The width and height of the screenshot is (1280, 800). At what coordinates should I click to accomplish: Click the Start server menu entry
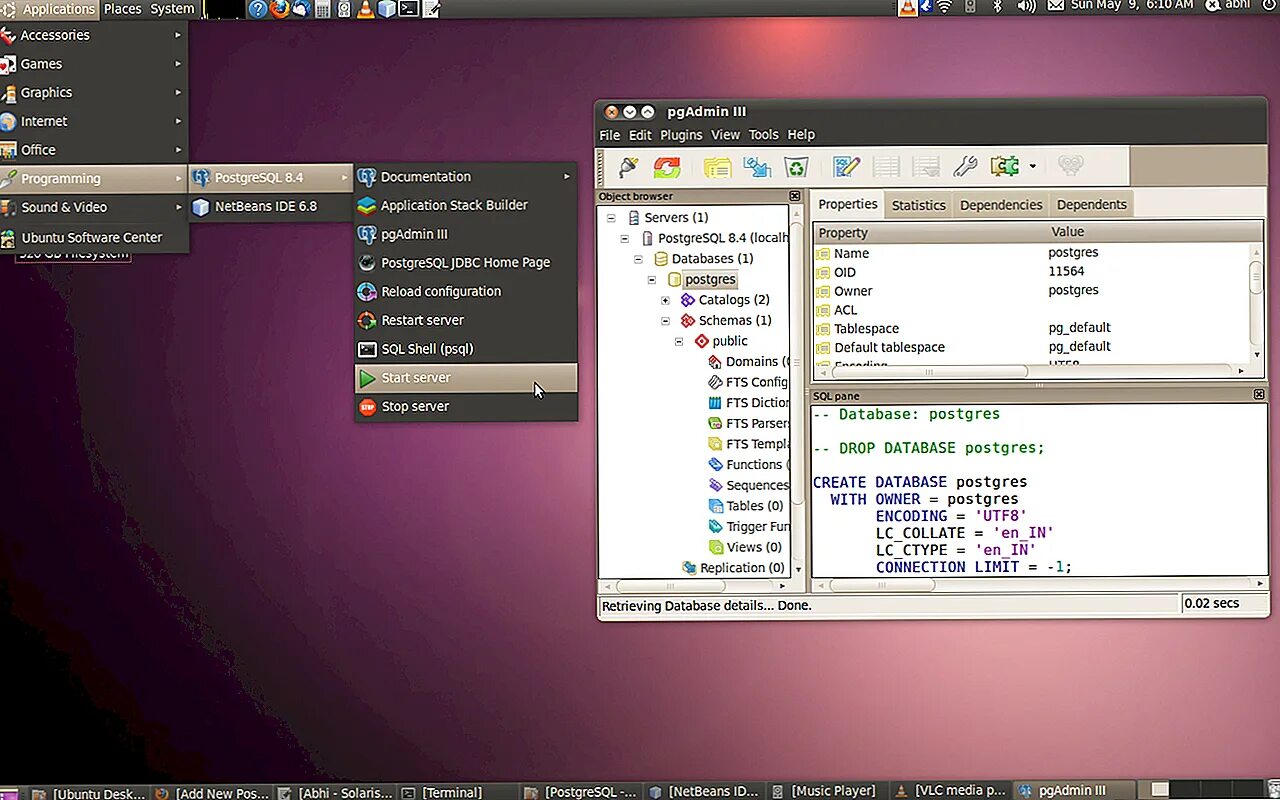click(x=466, y=378)
